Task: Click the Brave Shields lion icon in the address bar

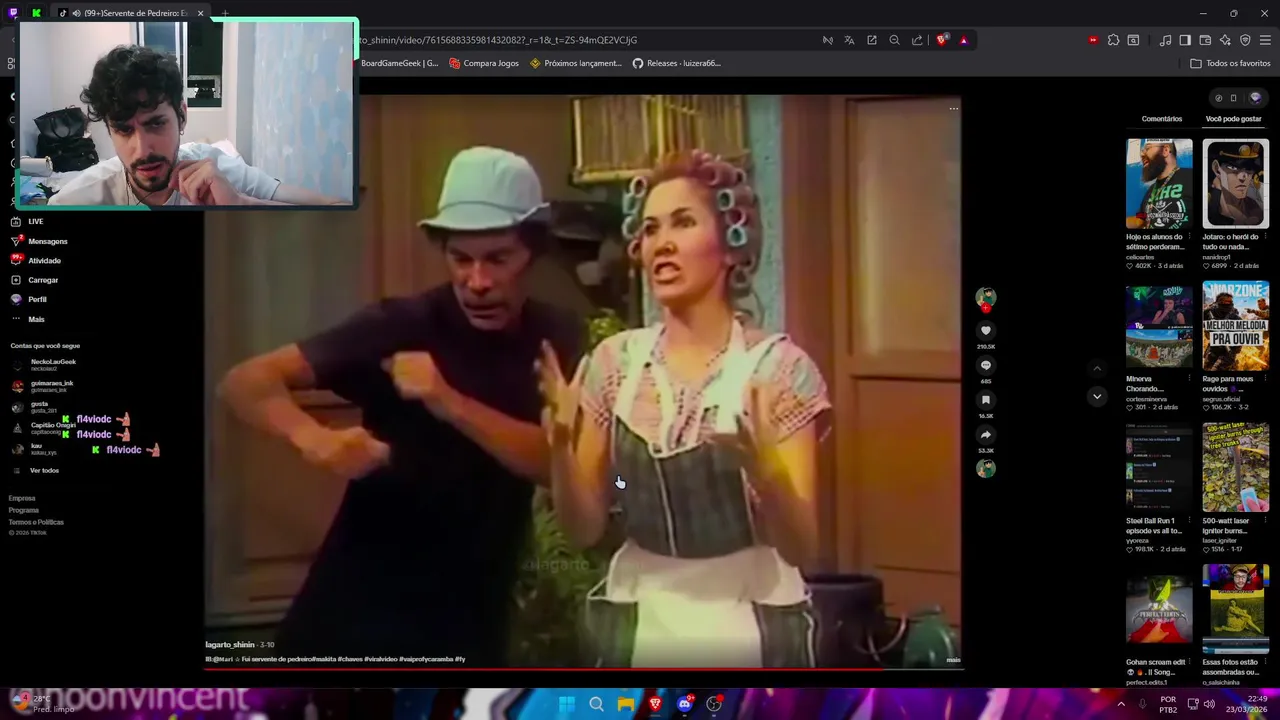Action: pos(941,40)
